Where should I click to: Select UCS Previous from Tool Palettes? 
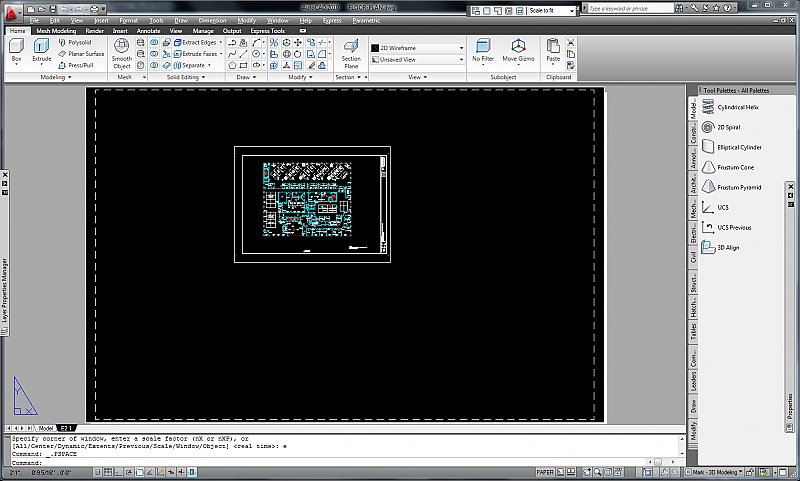pyautogui.click(x=727, y=227)
